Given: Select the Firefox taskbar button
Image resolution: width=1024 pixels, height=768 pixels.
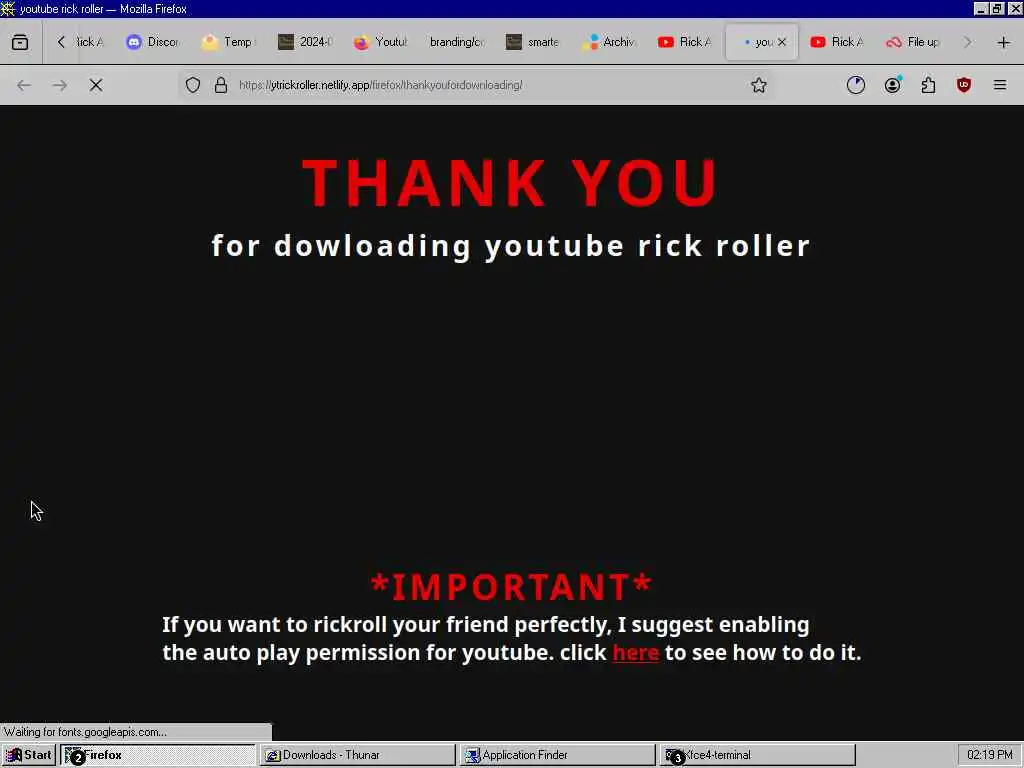Looking at the screenshot, I should click(x=158, y=755).
